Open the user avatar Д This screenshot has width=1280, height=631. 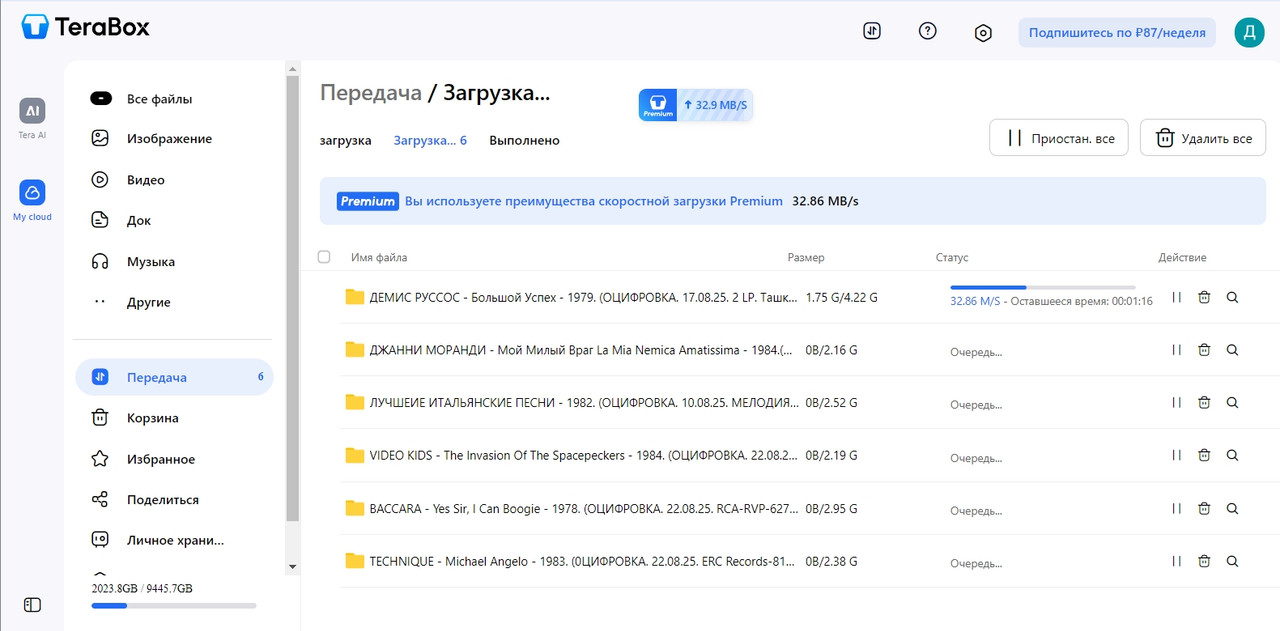pyautogui.click(x=1249, y=32)
